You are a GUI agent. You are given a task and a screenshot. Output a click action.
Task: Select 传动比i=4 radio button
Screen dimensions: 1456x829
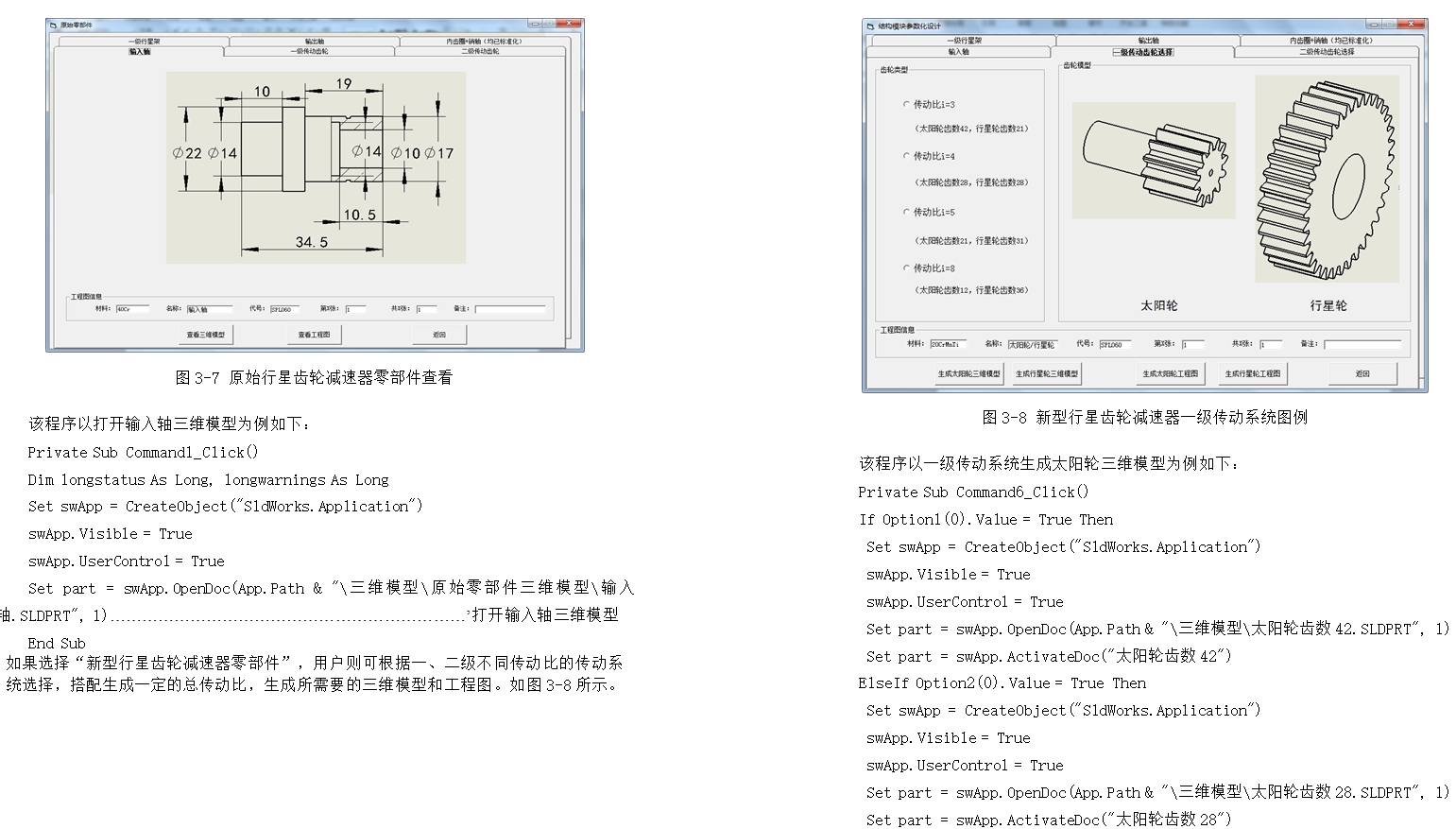point(929,156)
